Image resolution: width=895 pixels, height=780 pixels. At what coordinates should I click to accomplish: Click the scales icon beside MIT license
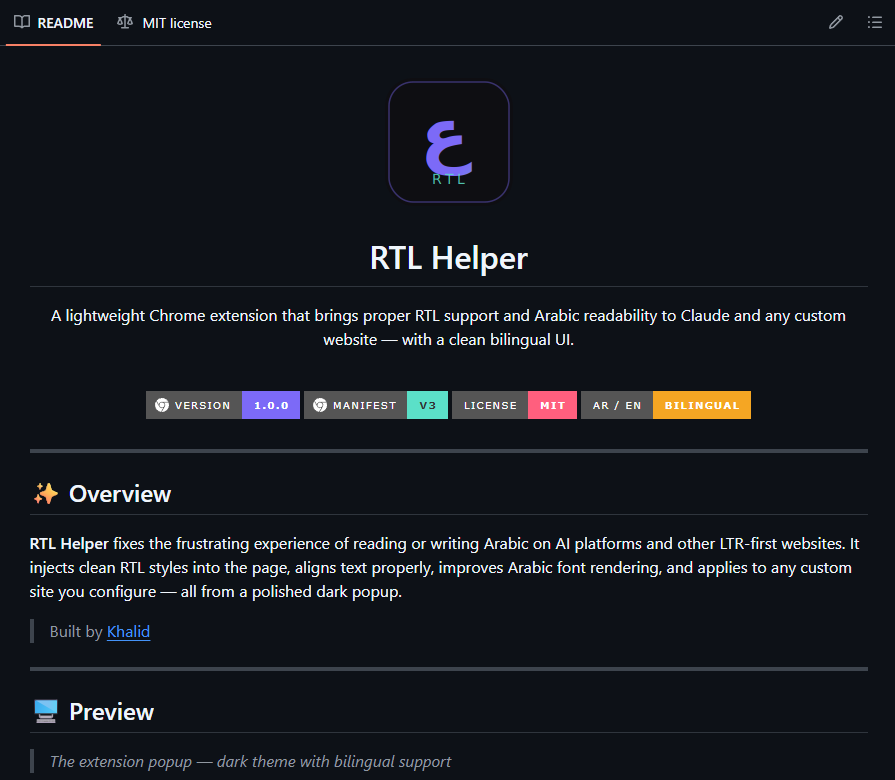tap(125, 22)
